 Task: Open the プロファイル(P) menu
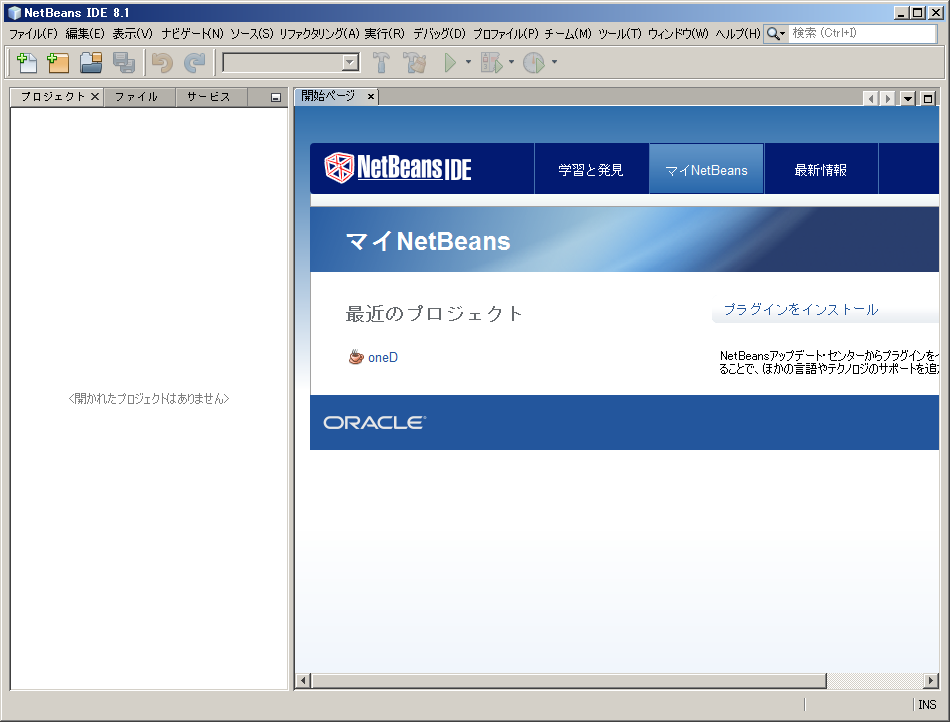click(x=505, y=34)
